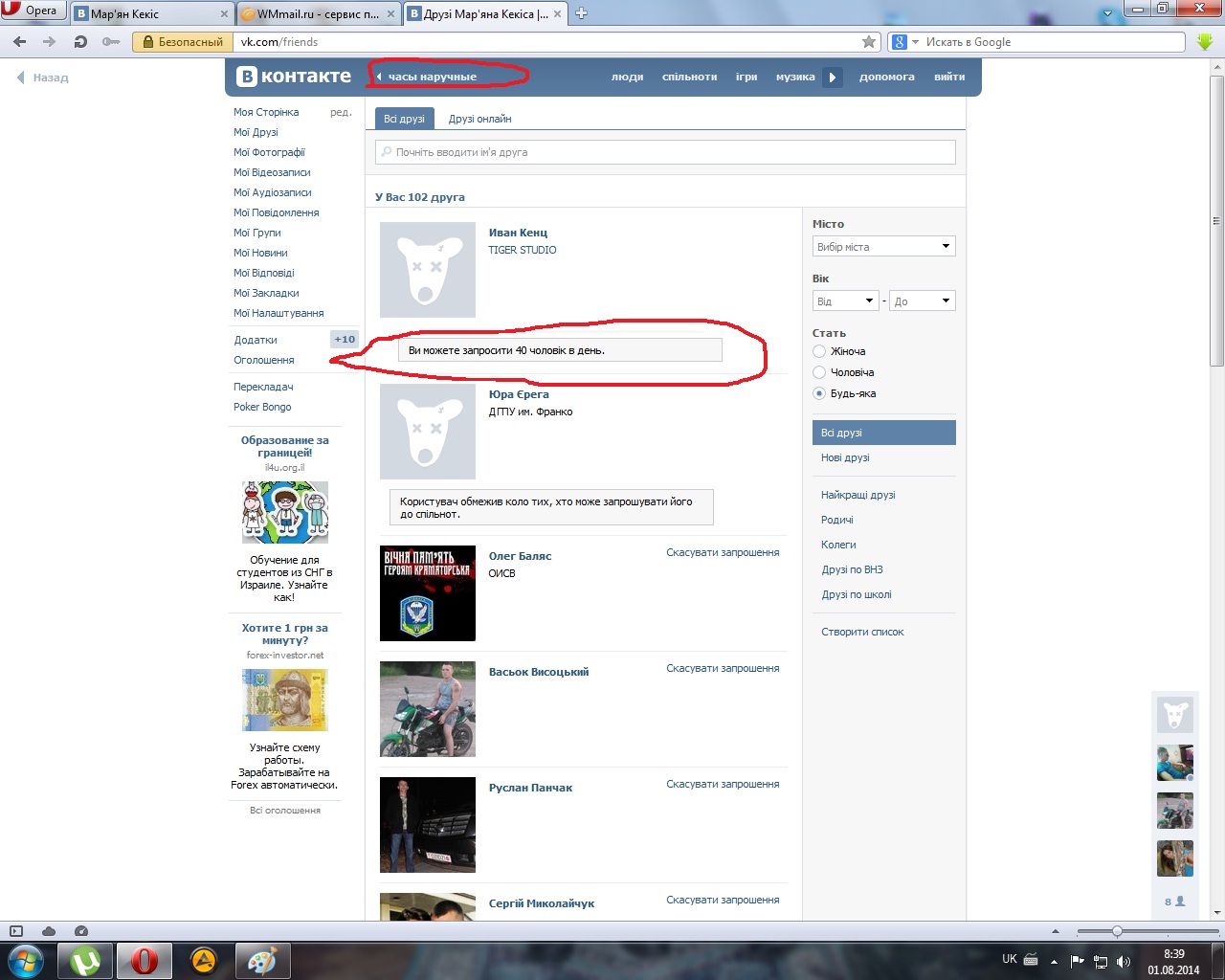
Task: Open uTorrent from the taskbar
Action: pos(86,961)
